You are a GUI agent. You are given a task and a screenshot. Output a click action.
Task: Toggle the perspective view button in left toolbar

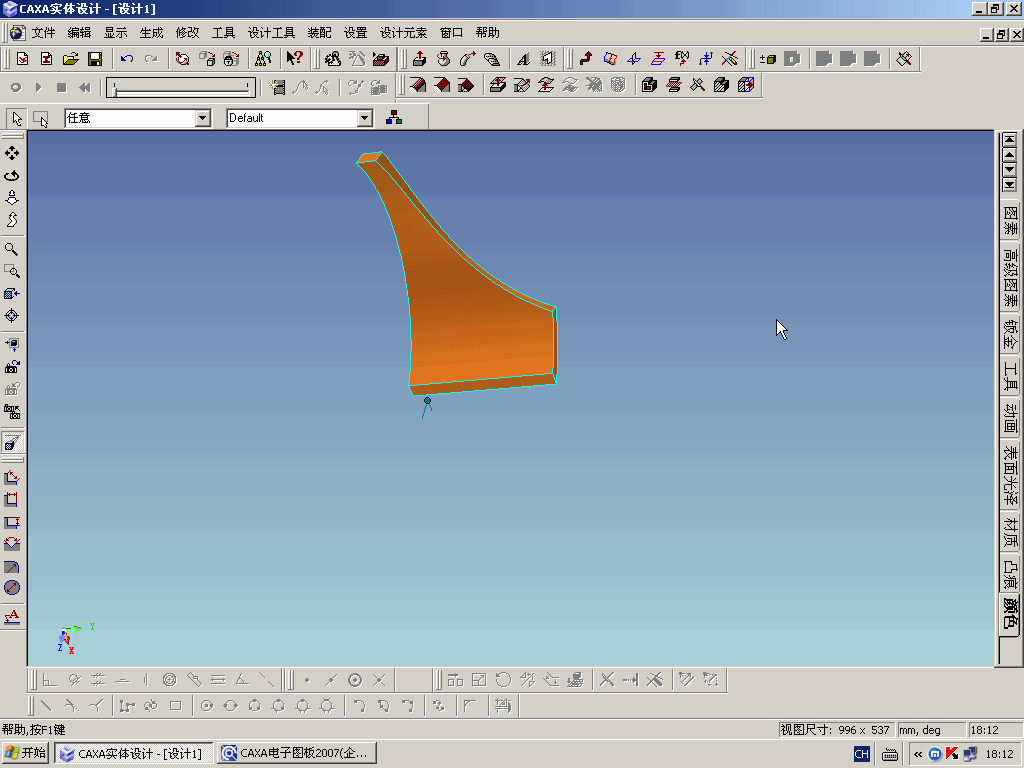pos(12,443)
